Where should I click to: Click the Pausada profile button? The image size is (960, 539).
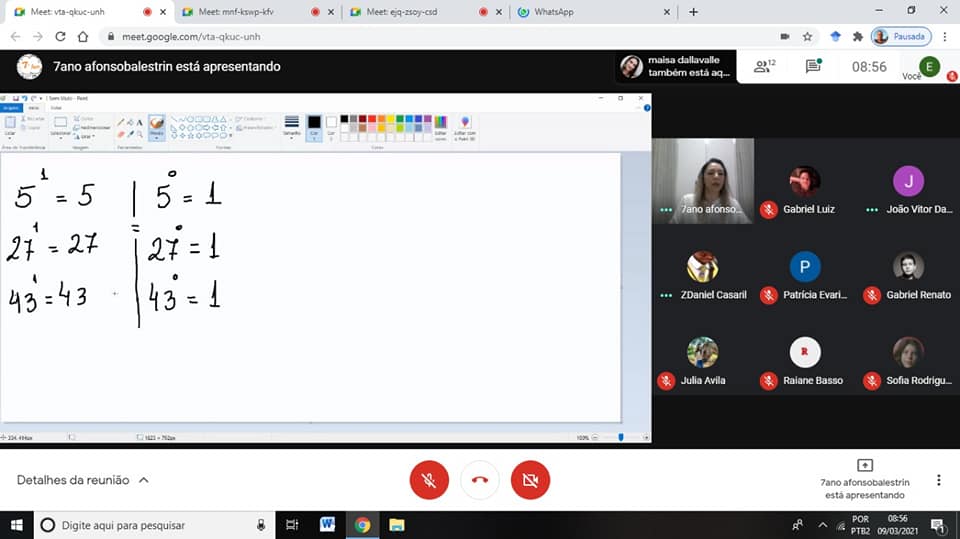pos(901,36)
